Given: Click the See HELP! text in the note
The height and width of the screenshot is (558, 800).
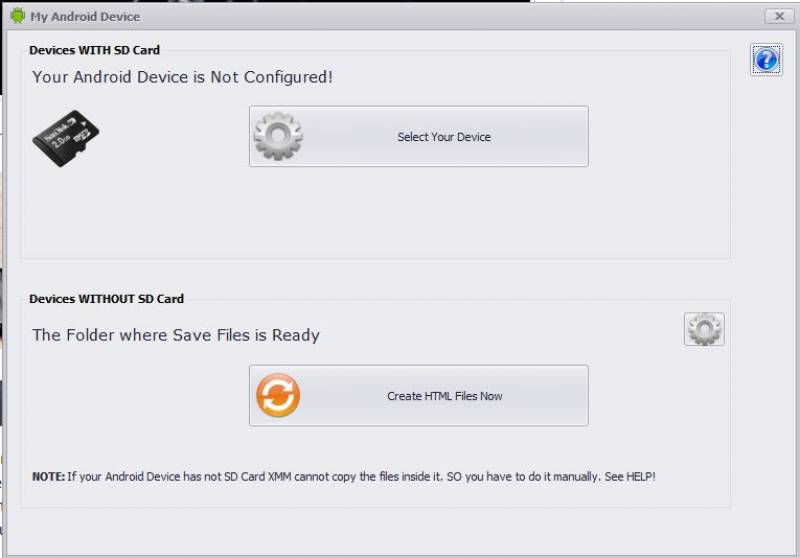Looking at the screenshot, I should pos(630,476).
